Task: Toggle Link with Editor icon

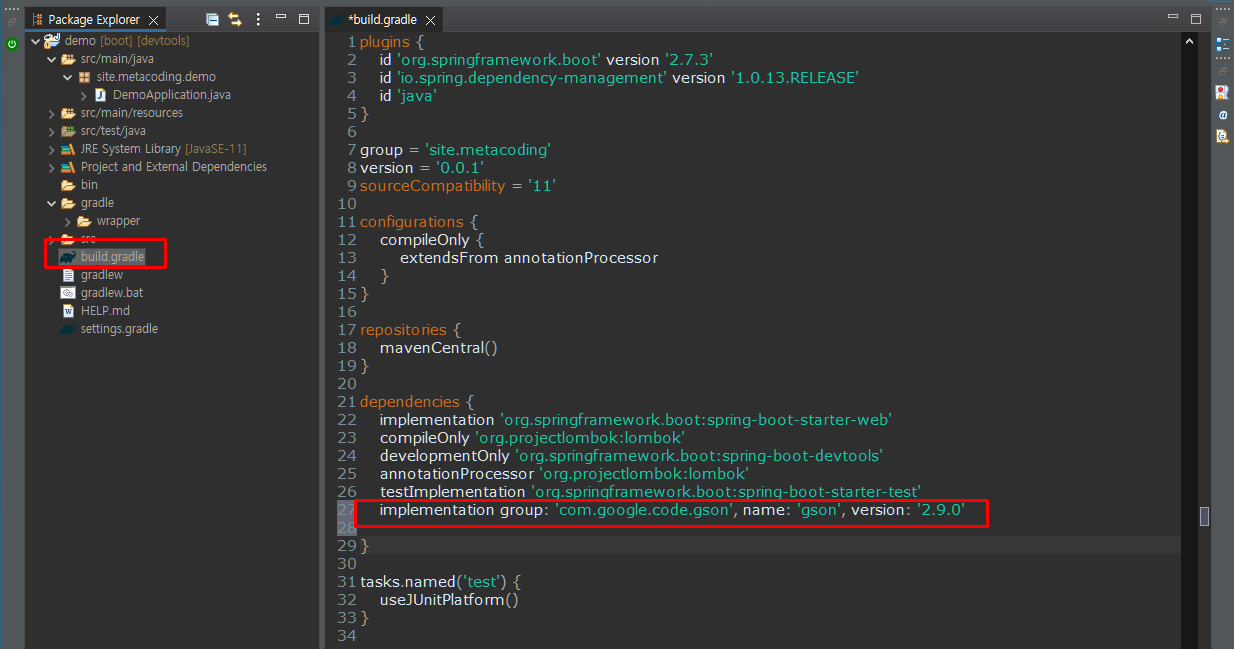Action: [x=235, y=19]
